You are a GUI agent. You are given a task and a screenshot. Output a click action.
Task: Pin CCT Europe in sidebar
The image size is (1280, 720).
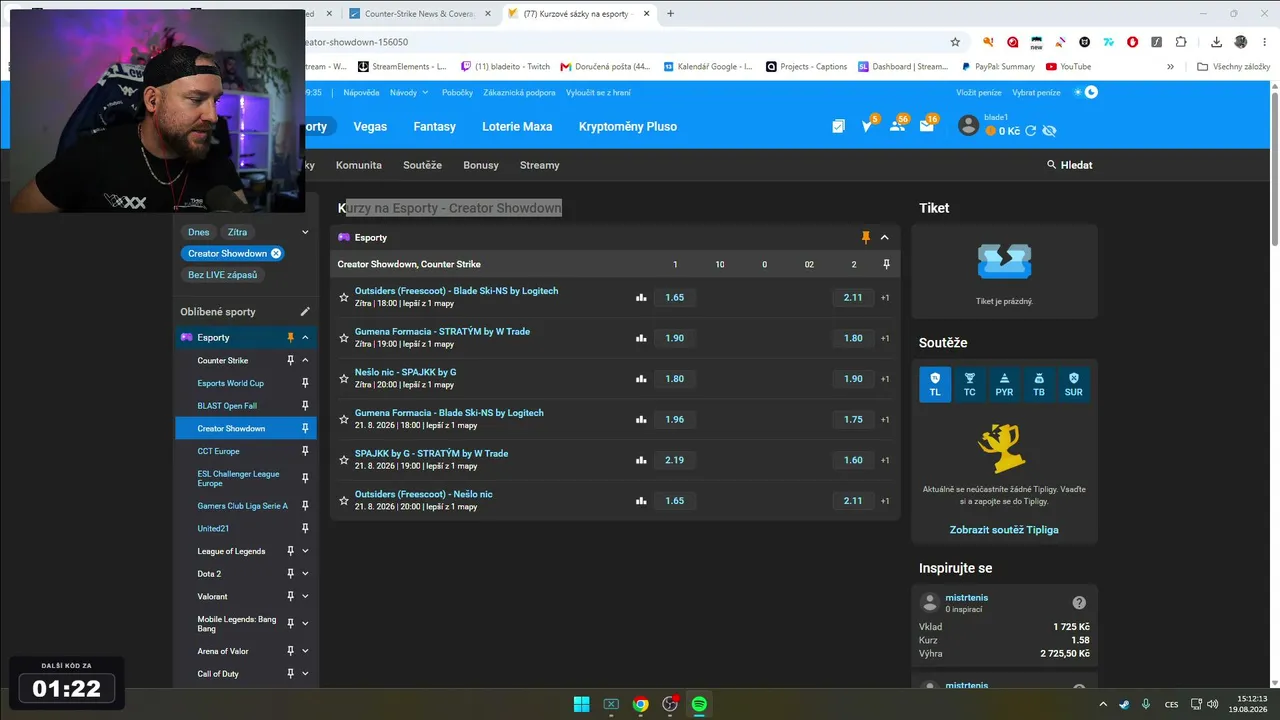(x=305, y=451)
